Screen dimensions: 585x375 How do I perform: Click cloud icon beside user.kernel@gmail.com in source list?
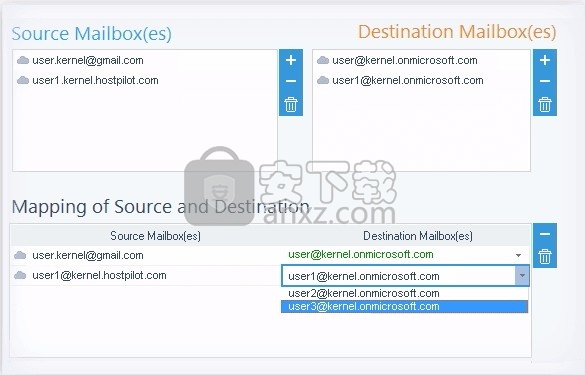[23, 60]
